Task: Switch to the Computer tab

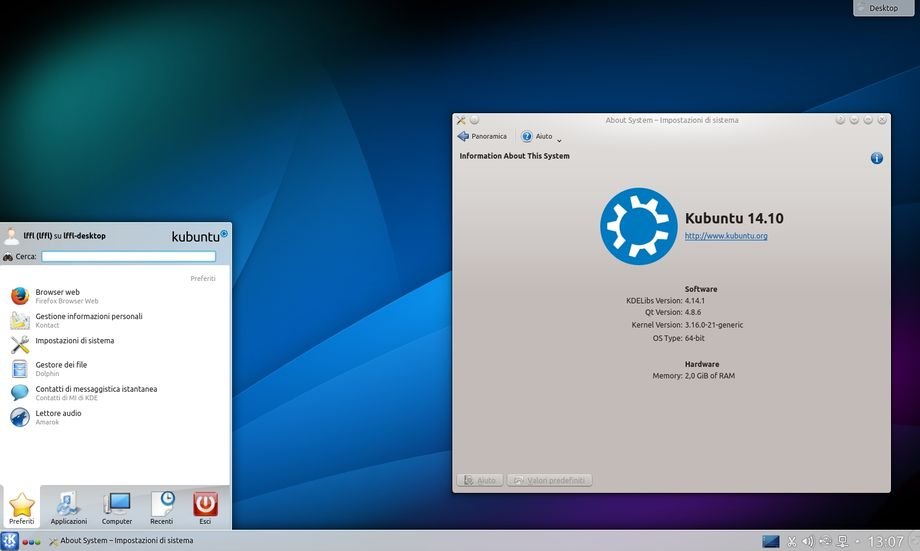Action: click(x=117, y=508)
